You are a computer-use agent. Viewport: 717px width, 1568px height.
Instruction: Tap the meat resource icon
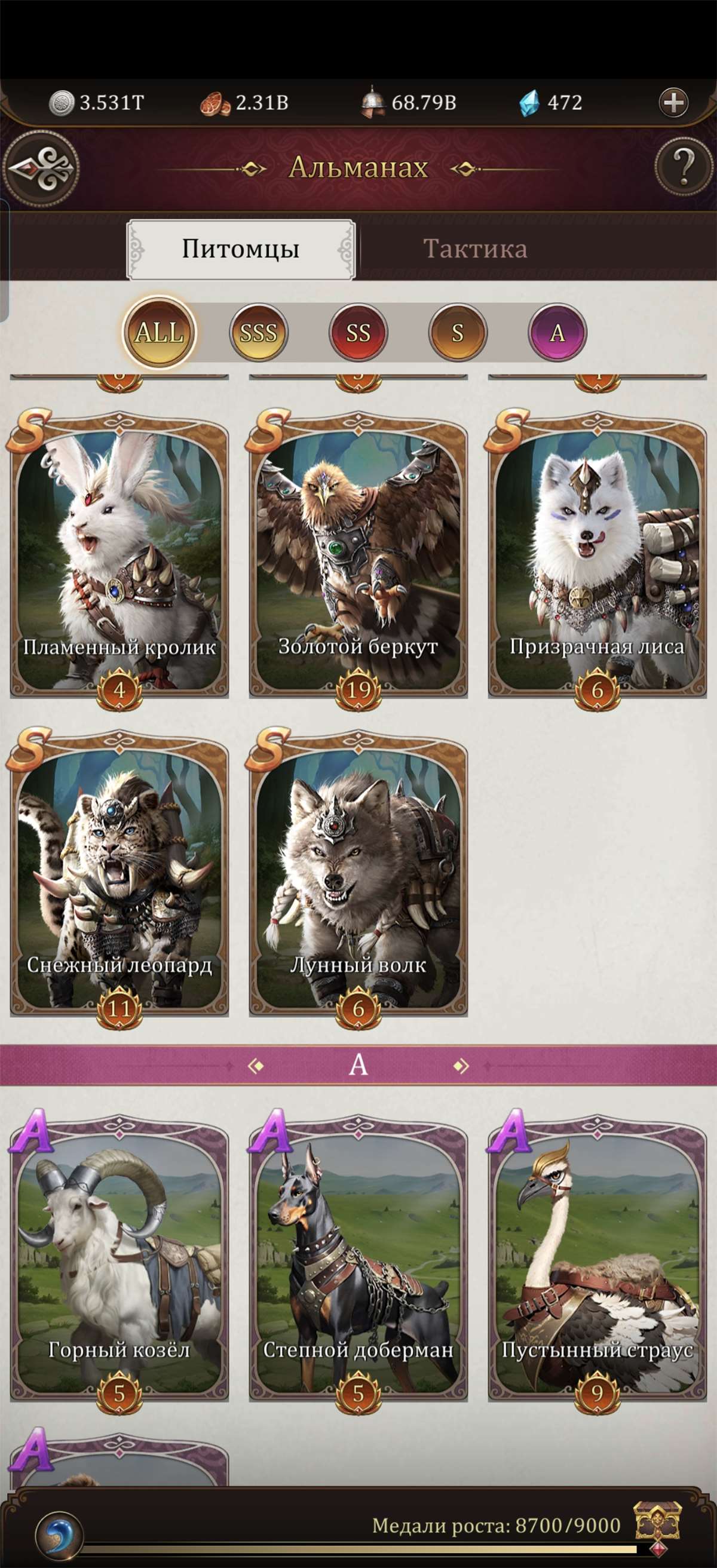216,103
